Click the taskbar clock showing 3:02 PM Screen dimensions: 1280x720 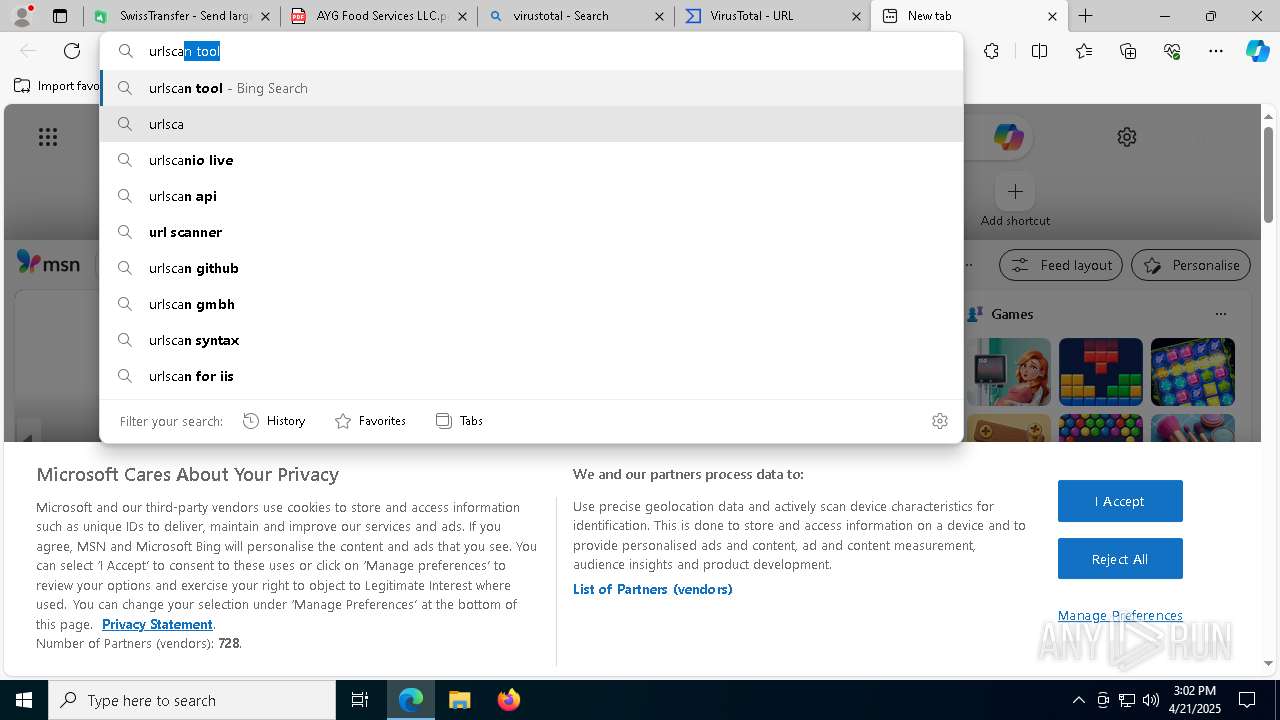point(1195,700)
